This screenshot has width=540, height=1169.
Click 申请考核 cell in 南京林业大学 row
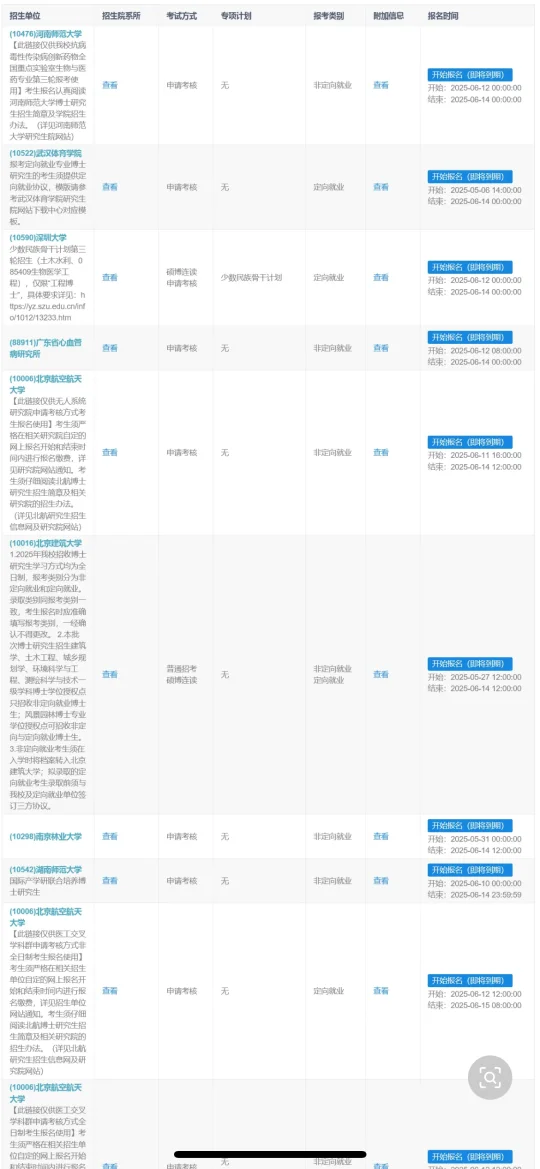tap(181, 836)
